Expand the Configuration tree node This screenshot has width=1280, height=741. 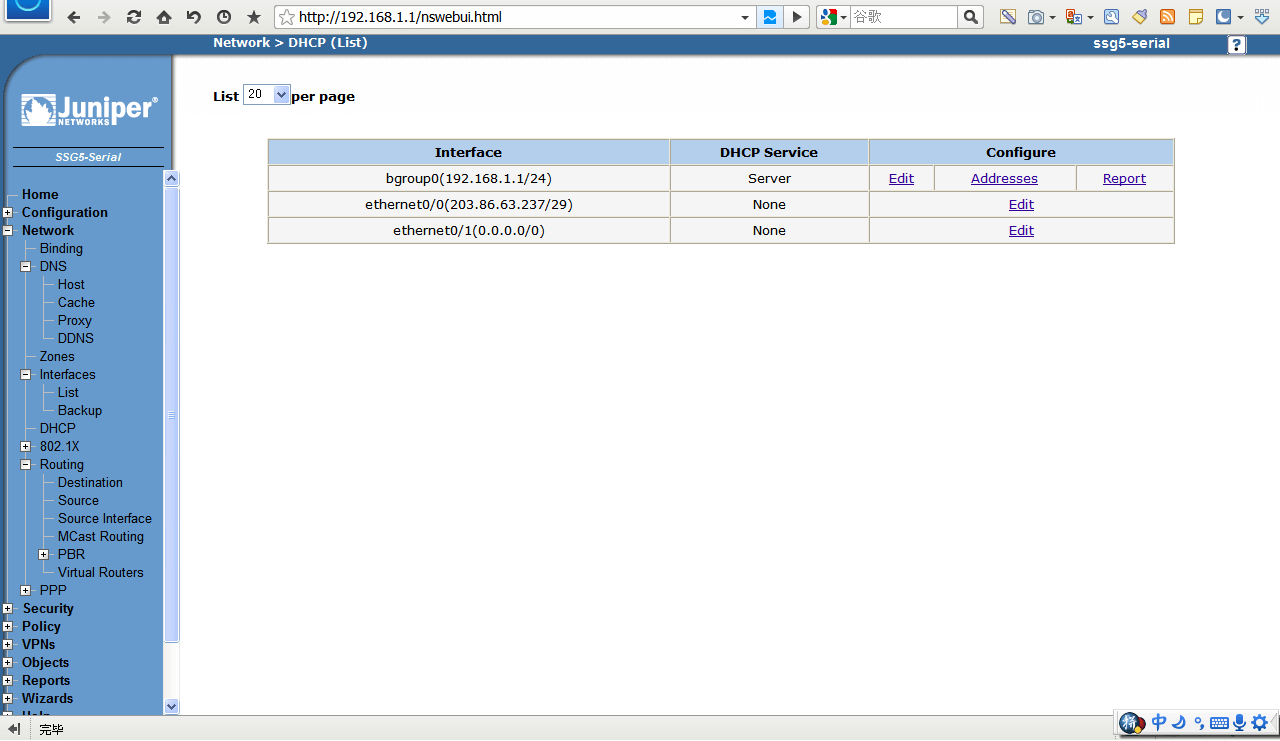8,213
